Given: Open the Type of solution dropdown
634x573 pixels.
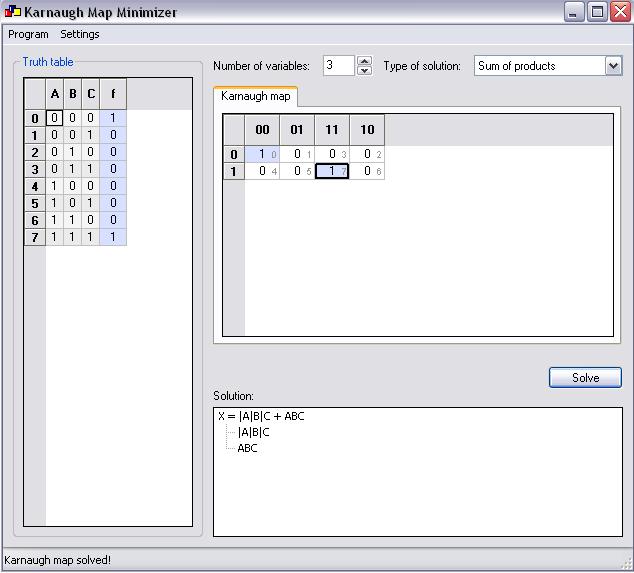Looking at the screenshot, I should point(613,66).
